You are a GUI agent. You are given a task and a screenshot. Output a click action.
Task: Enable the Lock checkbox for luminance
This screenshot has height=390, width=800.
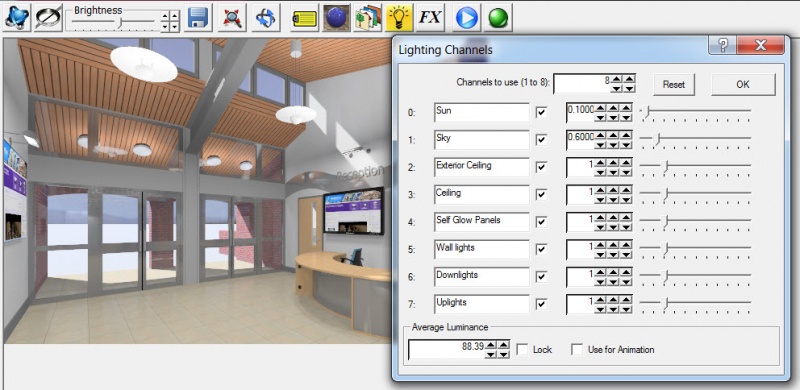point(522,350)
